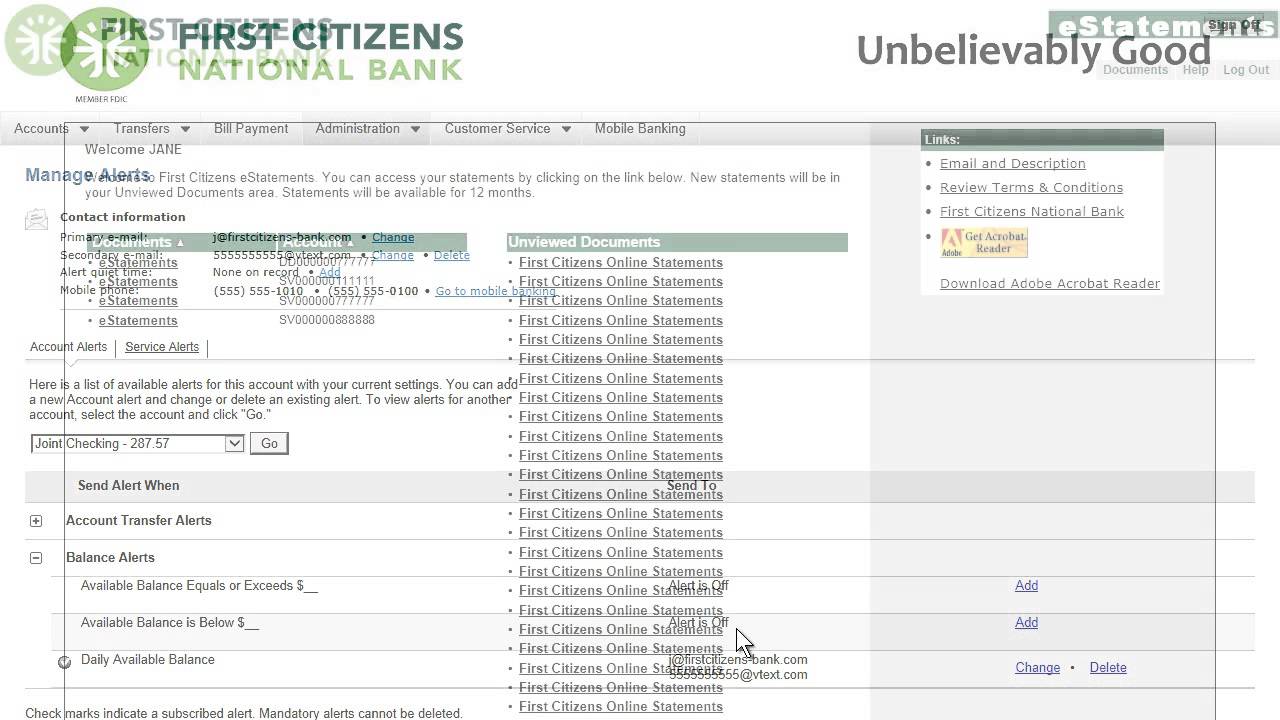Add an Available Balance Equals or Exceeds alert
The height and width of the screenshot is (720, 1280).
[1026, 586]
